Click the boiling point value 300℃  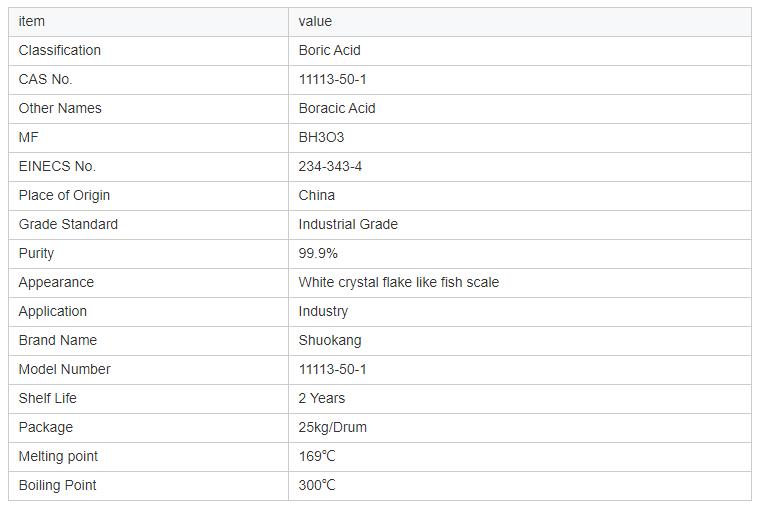317,485
